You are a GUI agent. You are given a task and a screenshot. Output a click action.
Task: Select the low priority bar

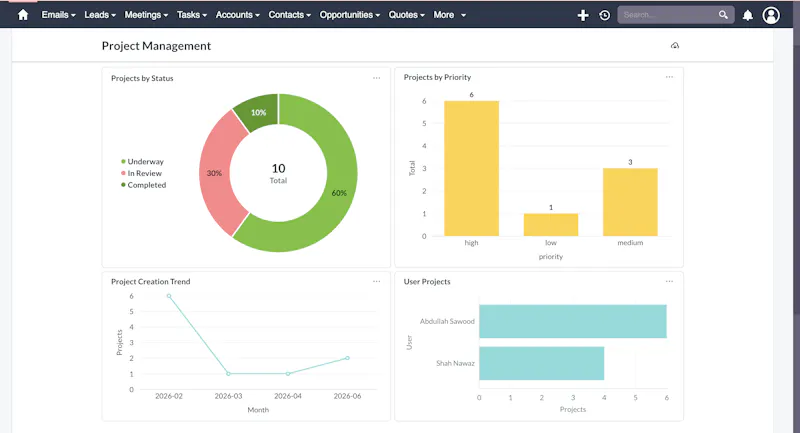click(551, 225)
